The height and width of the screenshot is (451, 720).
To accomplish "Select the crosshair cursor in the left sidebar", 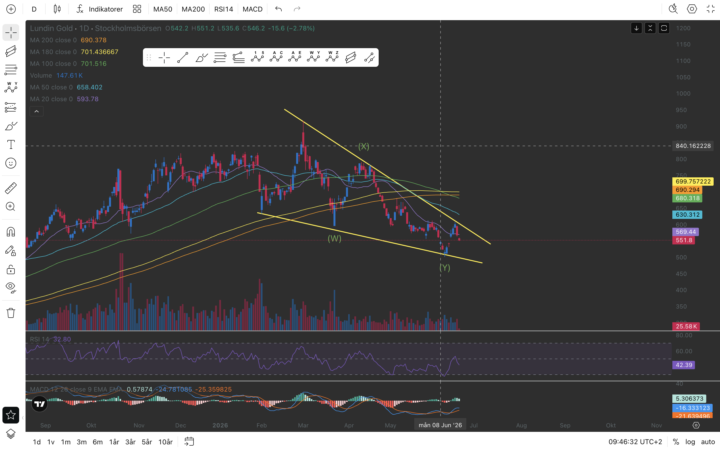I will pyautogui.click(x=11, y=32).
